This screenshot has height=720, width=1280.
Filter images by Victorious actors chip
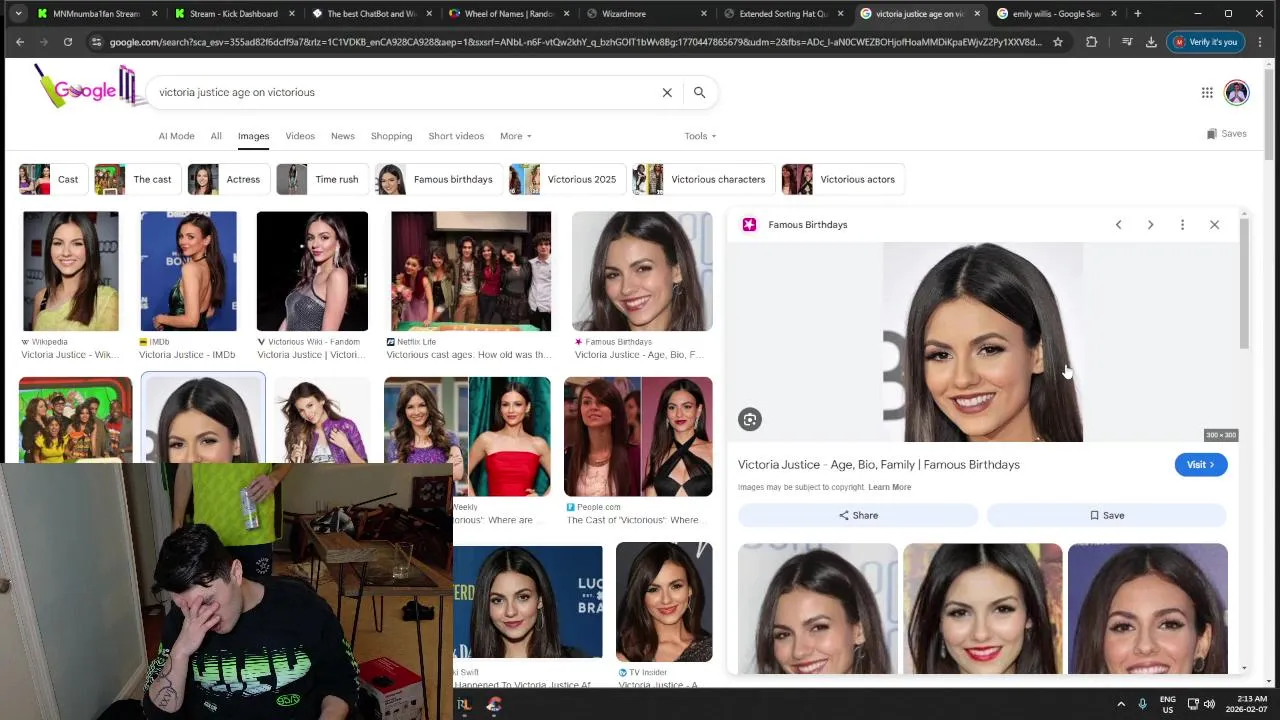pos(842,179)
